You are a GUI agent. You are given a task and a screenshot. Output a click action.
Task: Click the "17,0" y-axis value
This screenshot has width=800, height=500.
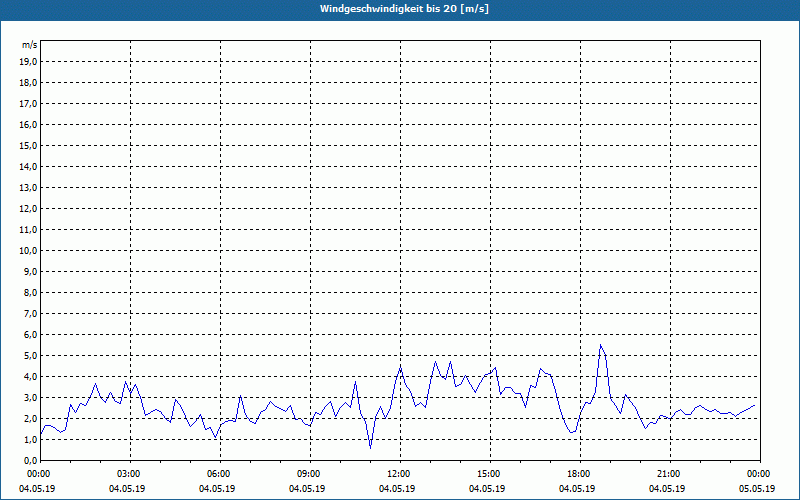coord(28,104)
